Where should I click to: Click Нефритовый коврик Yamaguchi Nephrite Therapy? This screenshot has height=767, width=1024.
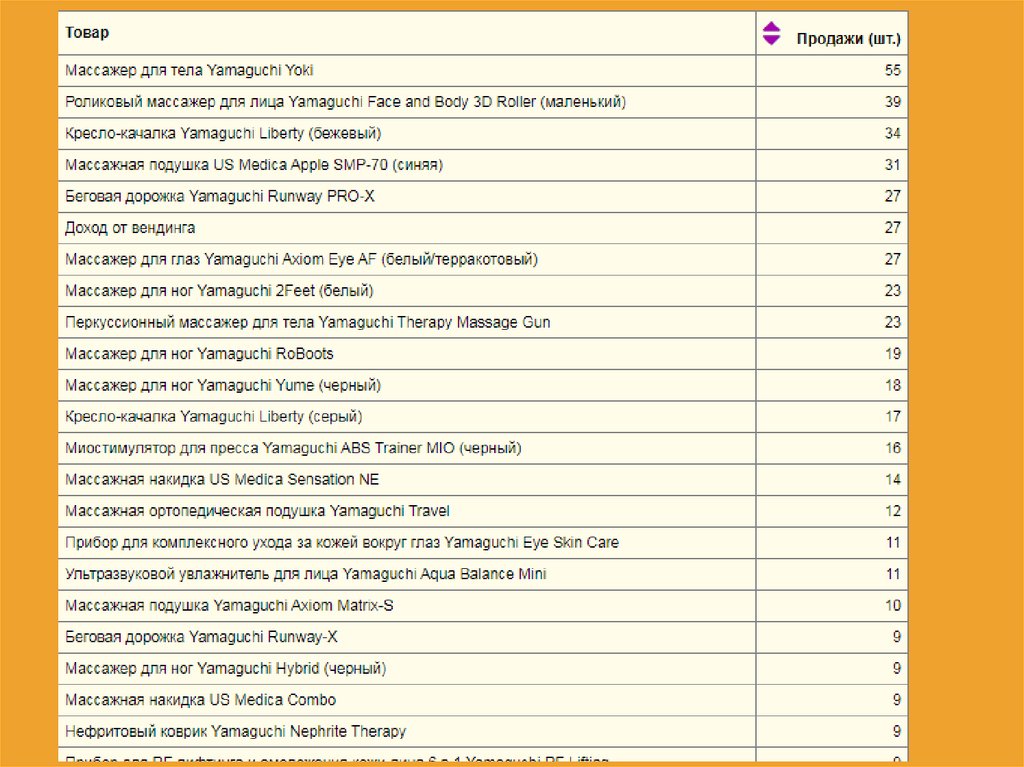coord(235,731)
